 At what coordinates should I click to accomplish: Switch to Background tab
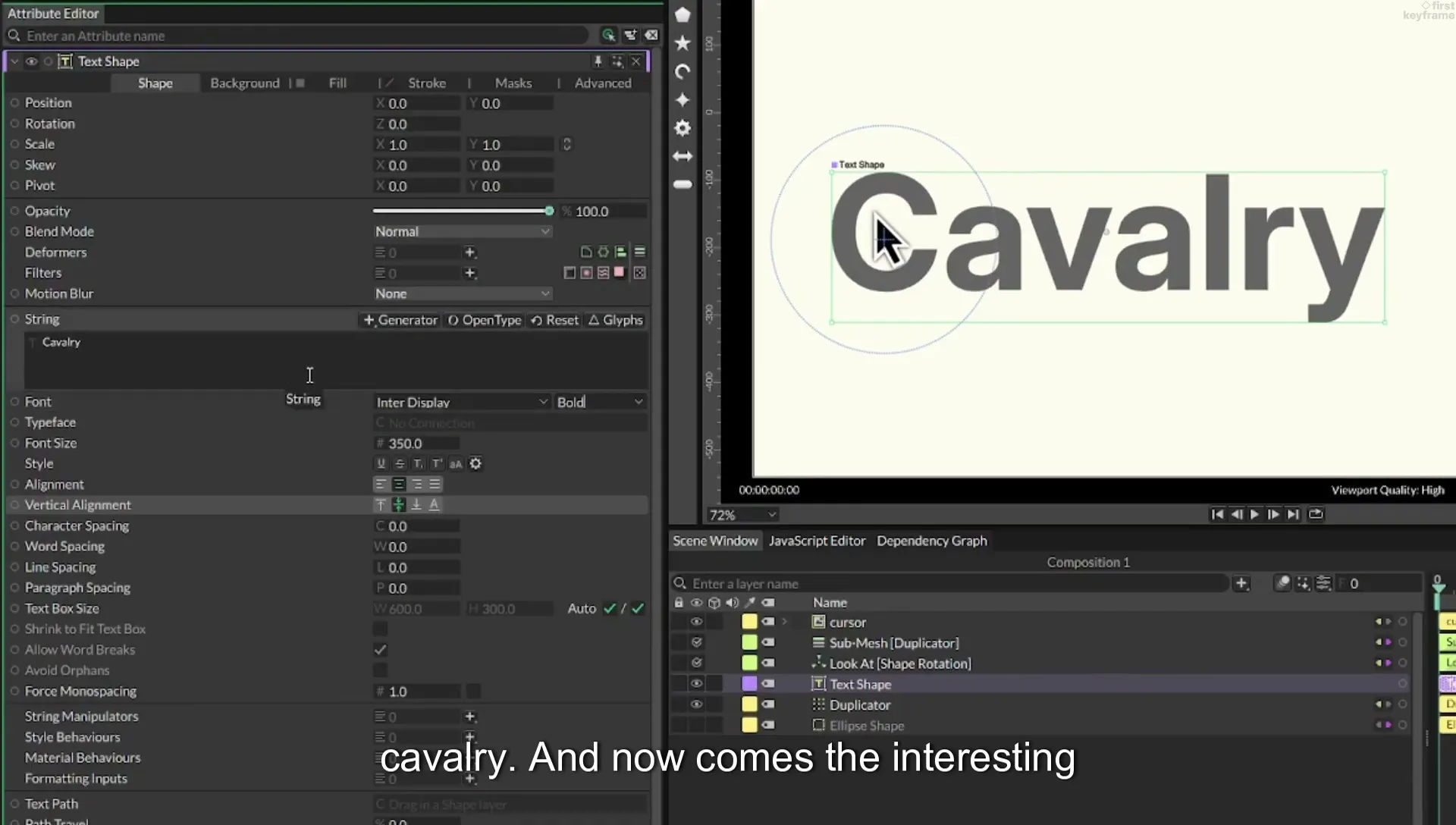click(x=245, y=83)
